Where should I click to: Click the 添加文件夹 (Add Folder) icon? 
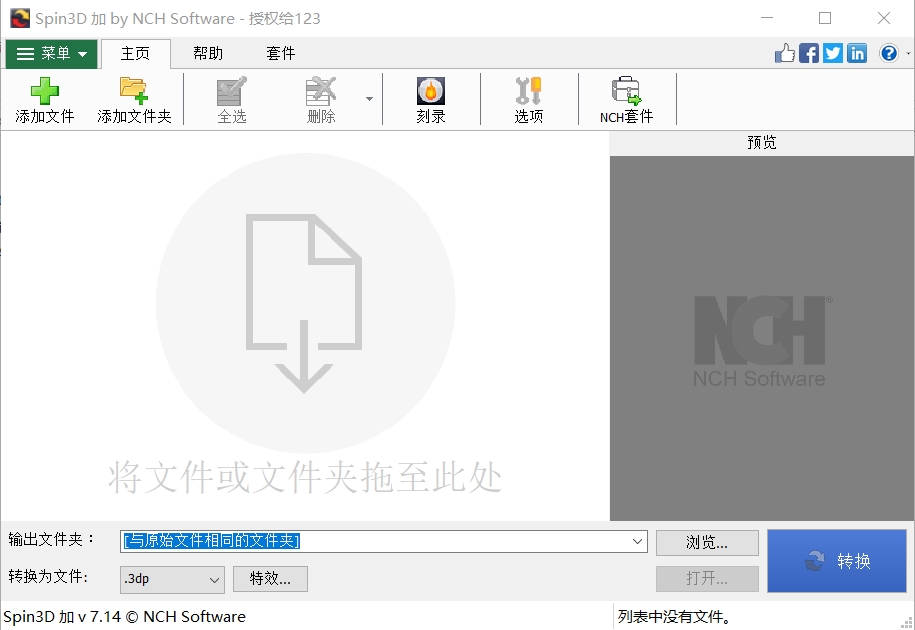pos(134,91)
